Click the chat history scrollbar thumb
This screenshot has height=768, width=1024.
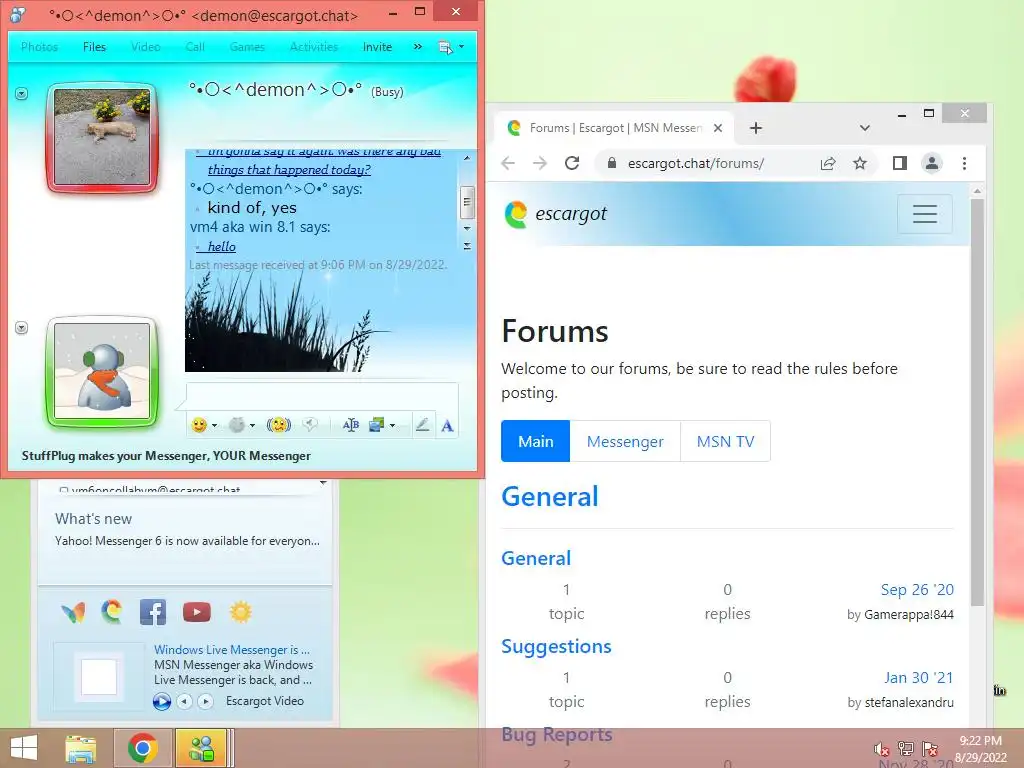tap(467, 201)
